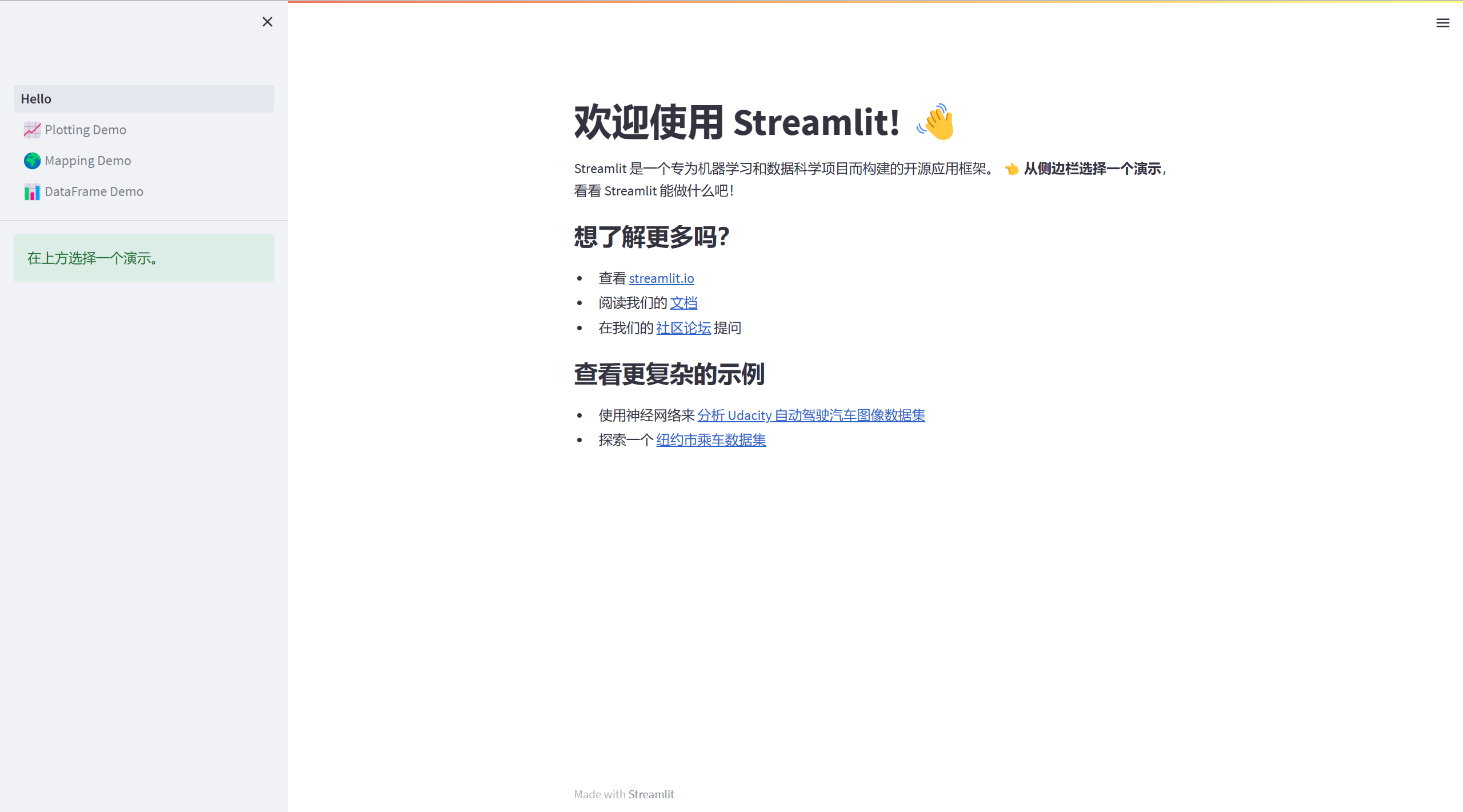Open the 社区论坛 community forum link

[683, 328]
